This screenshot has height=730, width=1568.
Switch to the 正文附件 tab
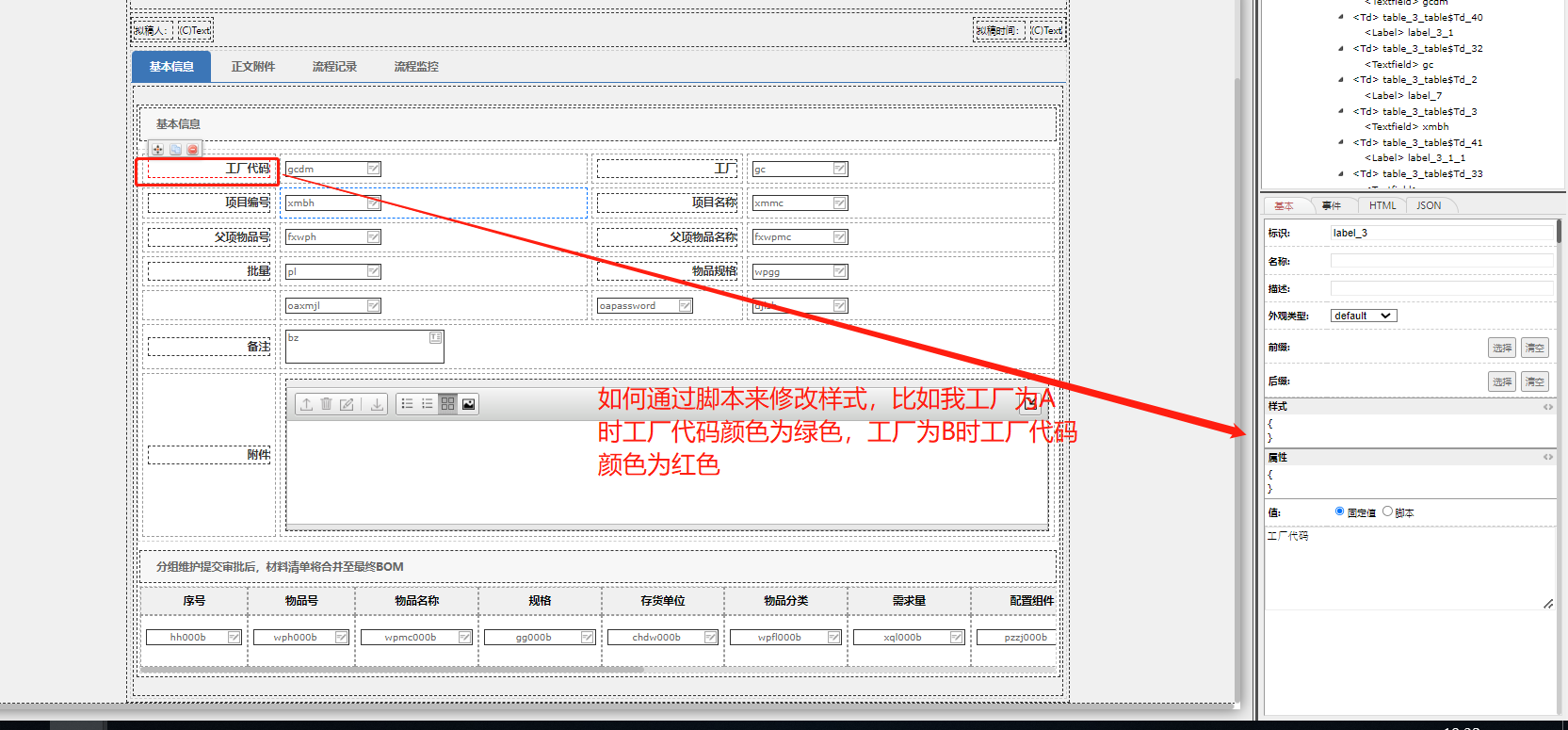253,67
